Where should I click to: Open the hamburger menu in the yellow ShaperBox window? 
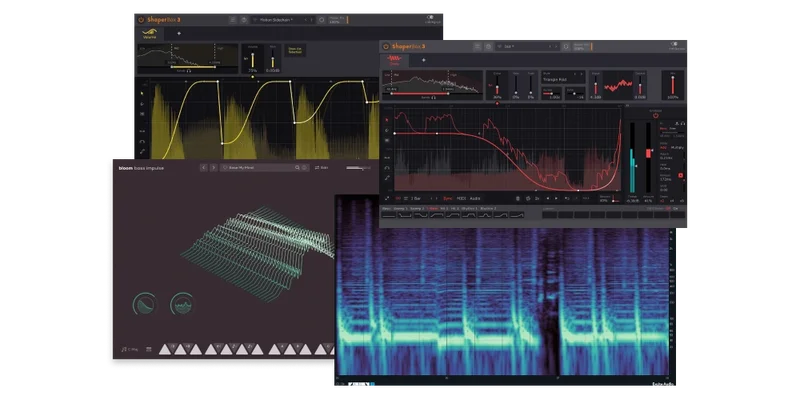point(233,20)
